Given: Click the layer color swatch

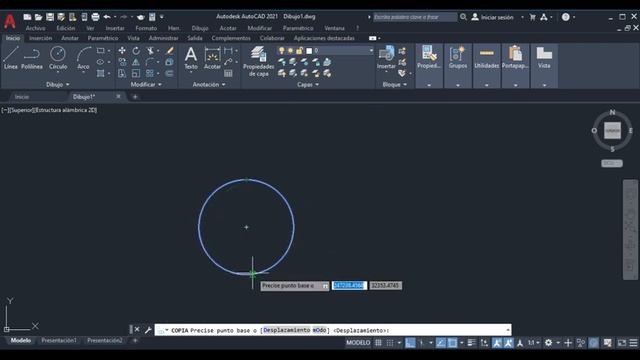Looking at the screenshot, I should pyautogui.click(x=309, y=51).
